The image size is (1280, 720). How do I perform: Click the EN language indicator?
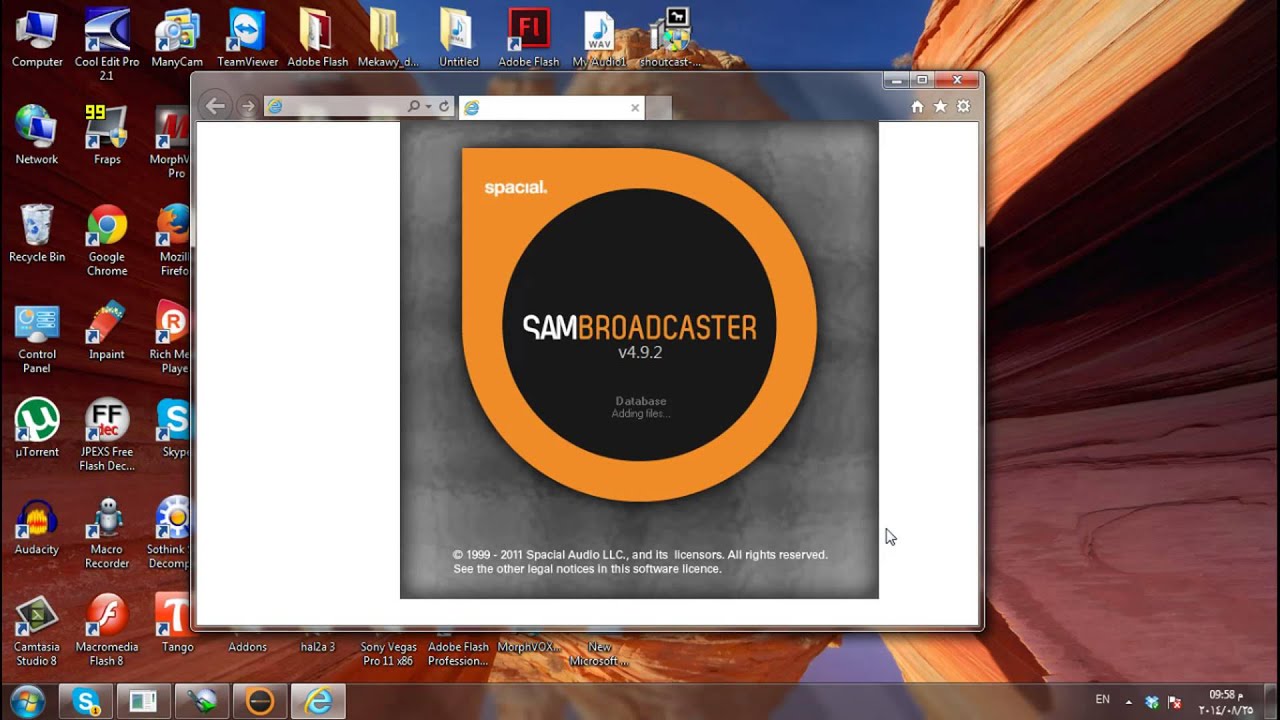pos(1102,699)
